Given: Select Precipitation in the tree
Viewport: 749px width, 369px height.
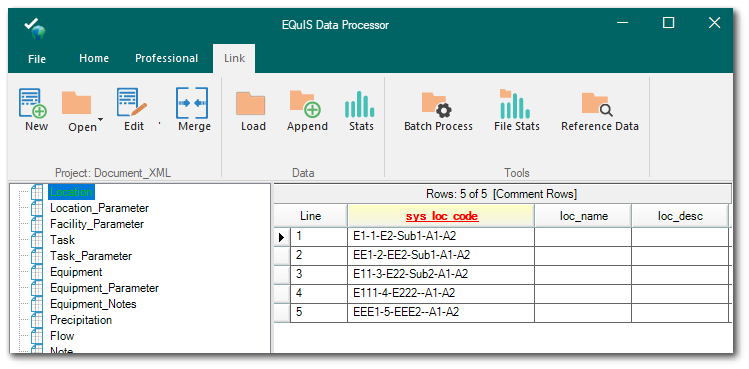Looking at the screenshot, I should tap(81, 320).
